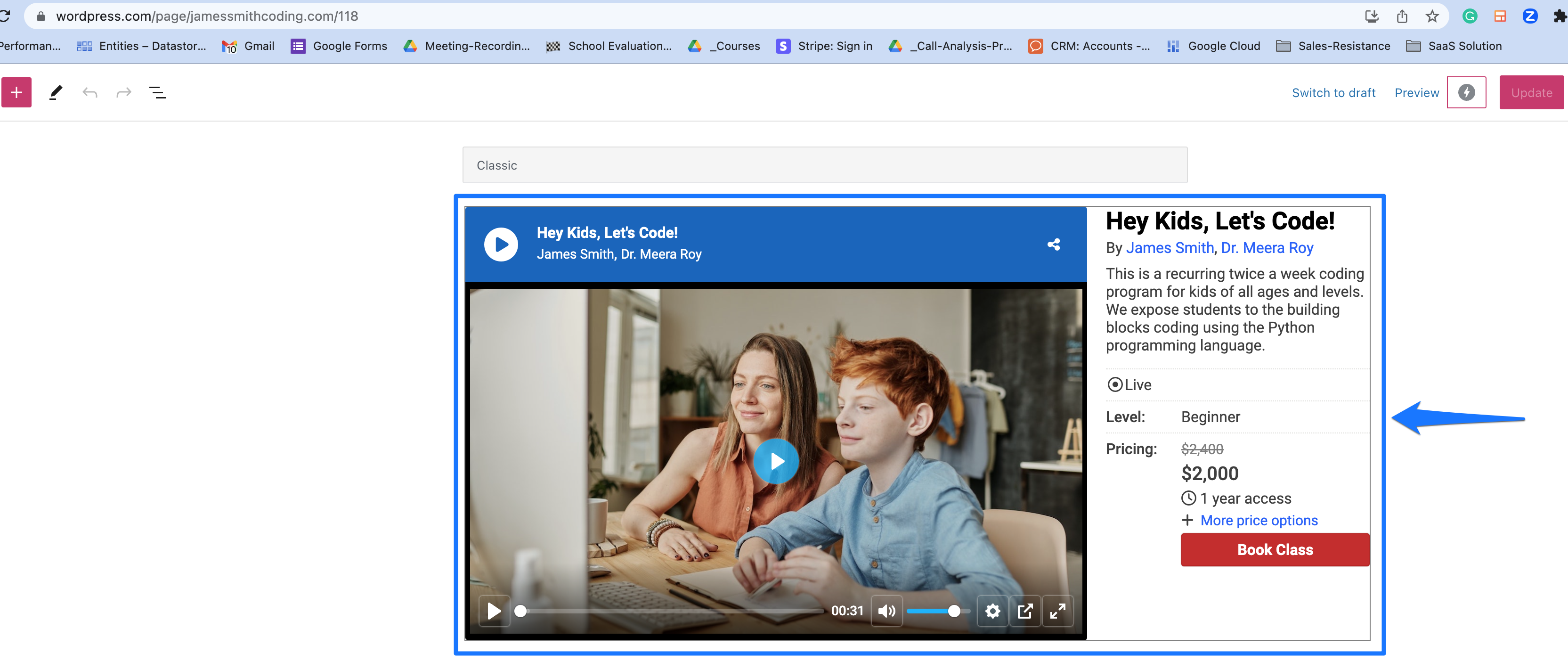Viewport: 1568px width, 661px height.
Task: Open the blue Z extension icon
Action: pyautogui.click(x=1530, y=16)
